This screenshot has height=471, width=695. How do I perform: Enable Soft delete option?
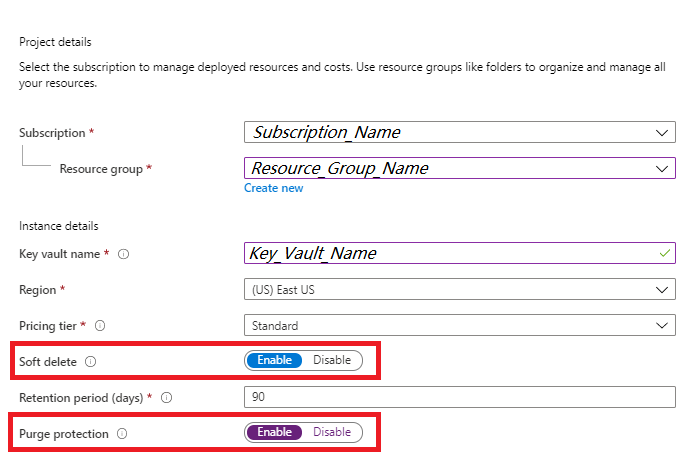coord(274,360)
